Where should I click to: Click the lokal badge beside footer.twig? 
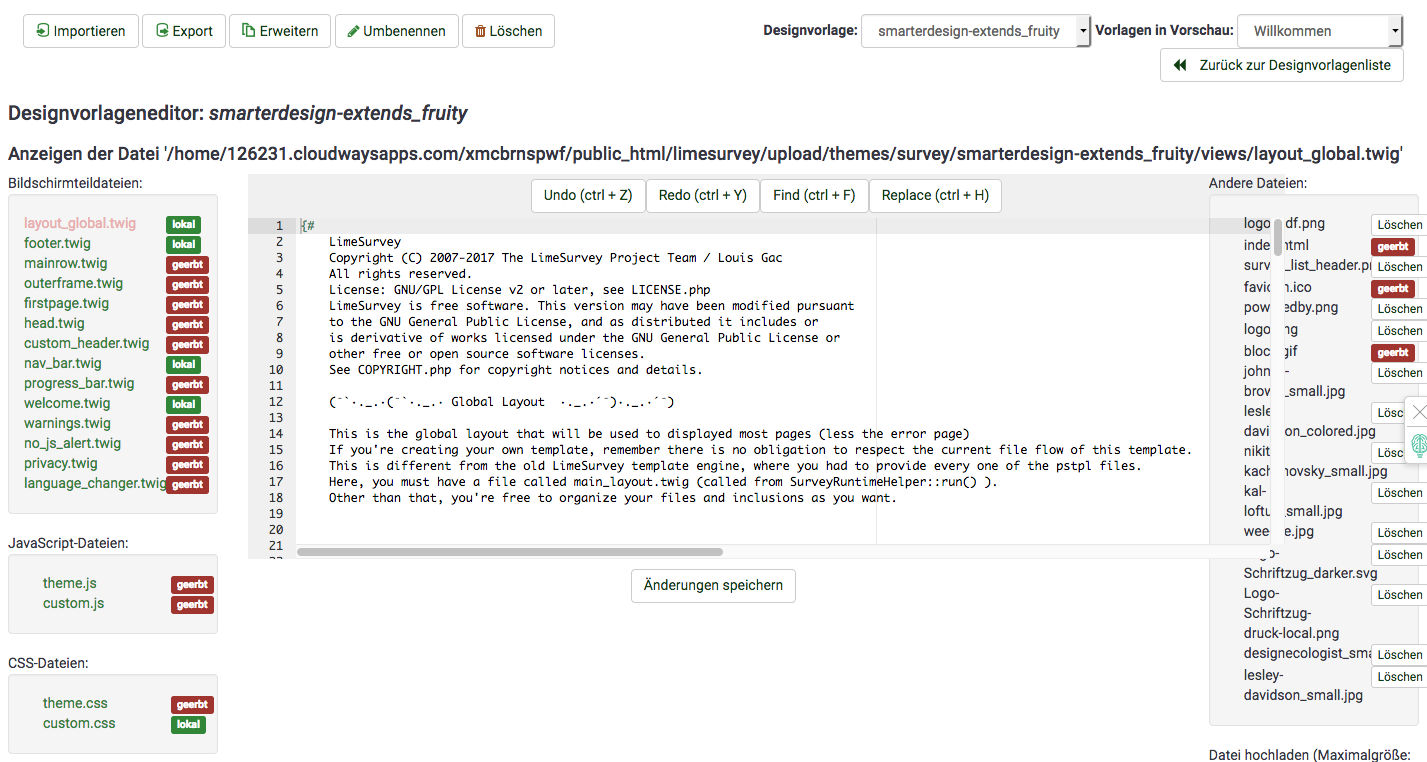point(184,245)
